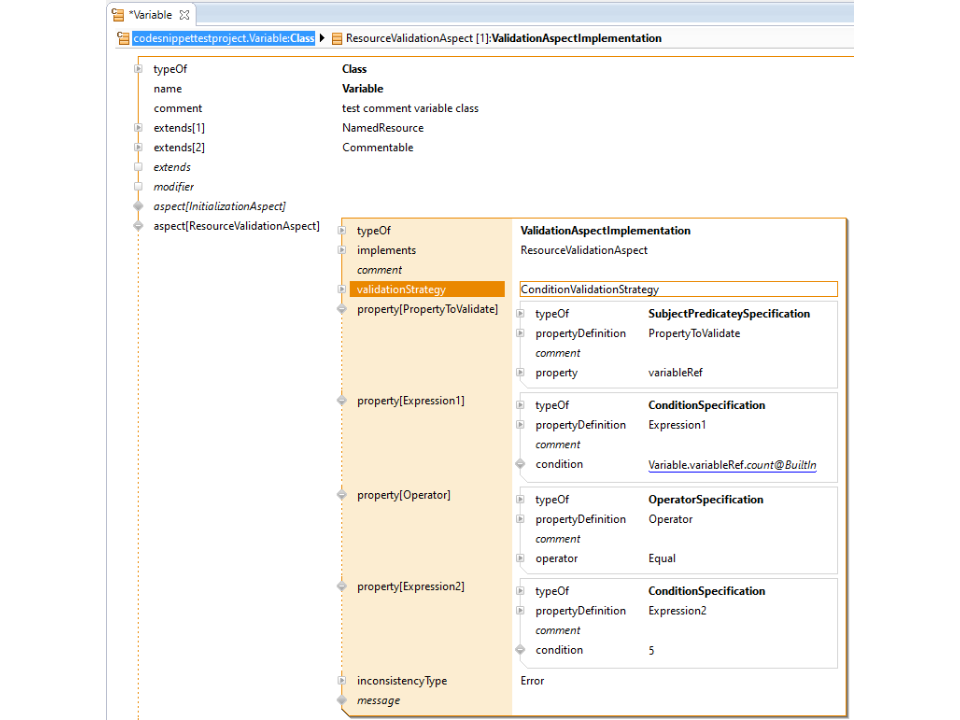Click diamond marker beside property[Expression1]
This screenshot has width=960, height=720.
pyautogui.click(x=342, y=401)
